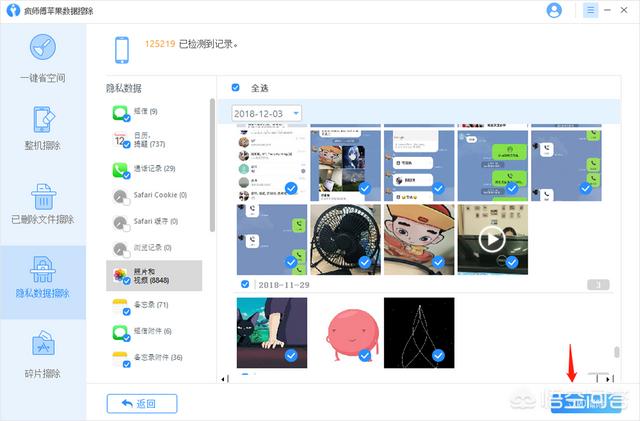Image resolution: width=640 pixels, height=421 pixels.
Task: Open the hamburger menu in title bar
Action: 591,10
